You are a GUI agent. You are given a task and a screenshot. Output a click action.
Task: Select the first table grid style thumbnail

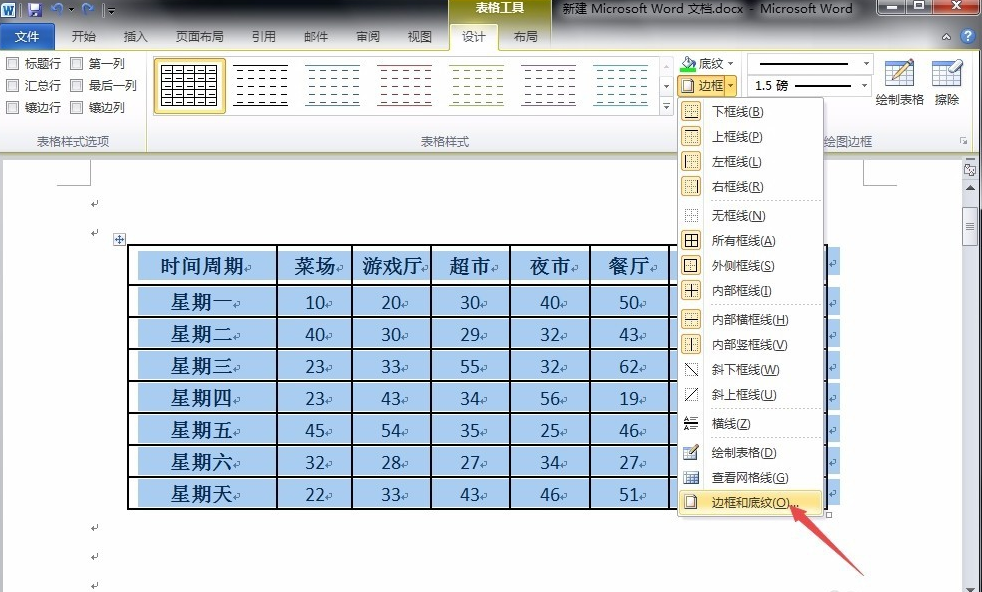coord(189,86)
